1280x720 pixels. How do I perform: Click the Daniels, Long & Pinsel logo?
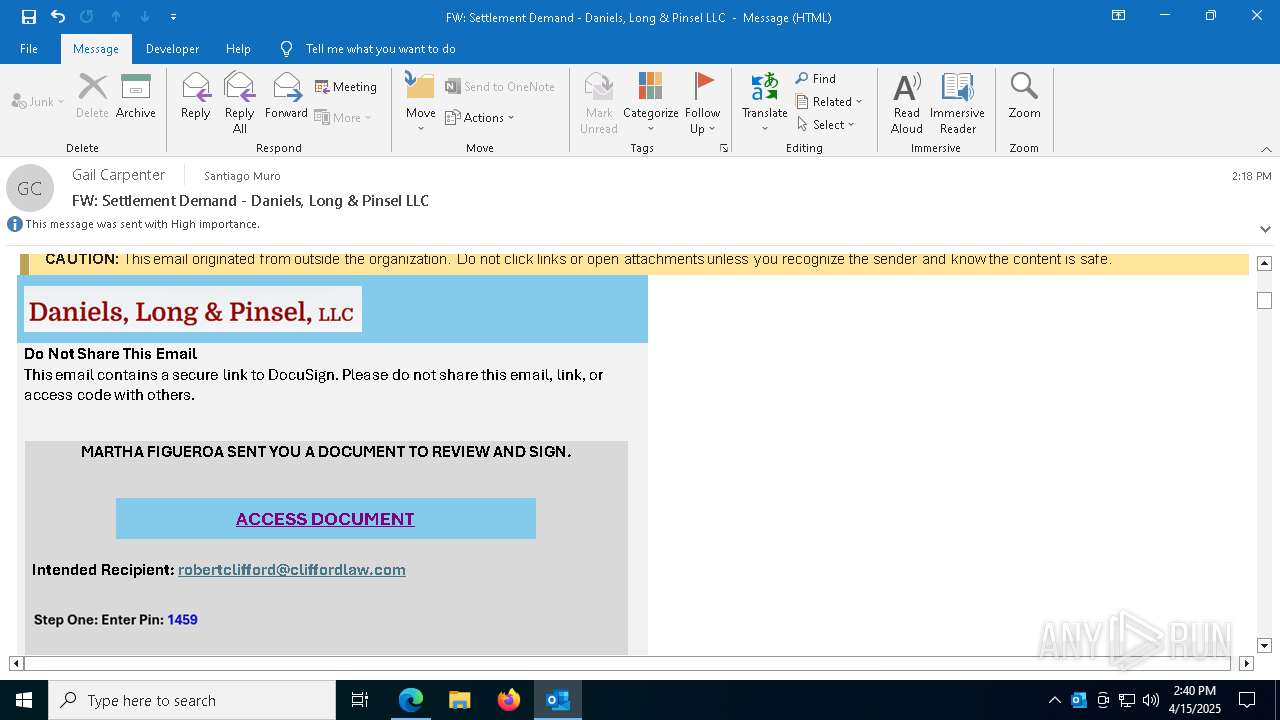click(192, 311)
